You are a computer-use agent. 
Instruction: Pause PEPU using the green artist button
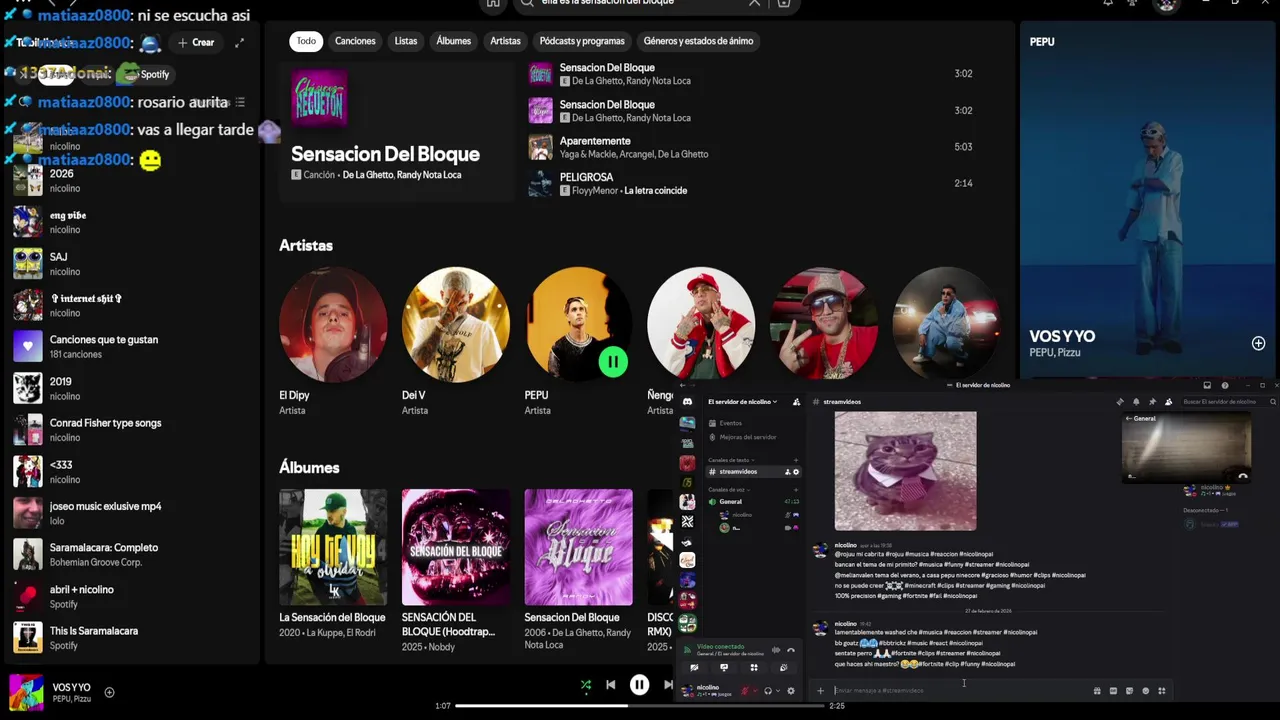pos(613,362)
